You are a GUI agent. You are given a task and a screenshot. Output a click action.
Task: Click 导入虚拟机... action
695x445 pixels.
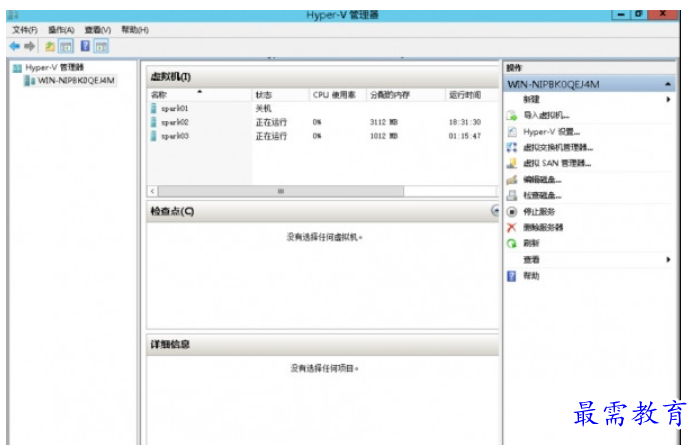(x=546, y=115)
